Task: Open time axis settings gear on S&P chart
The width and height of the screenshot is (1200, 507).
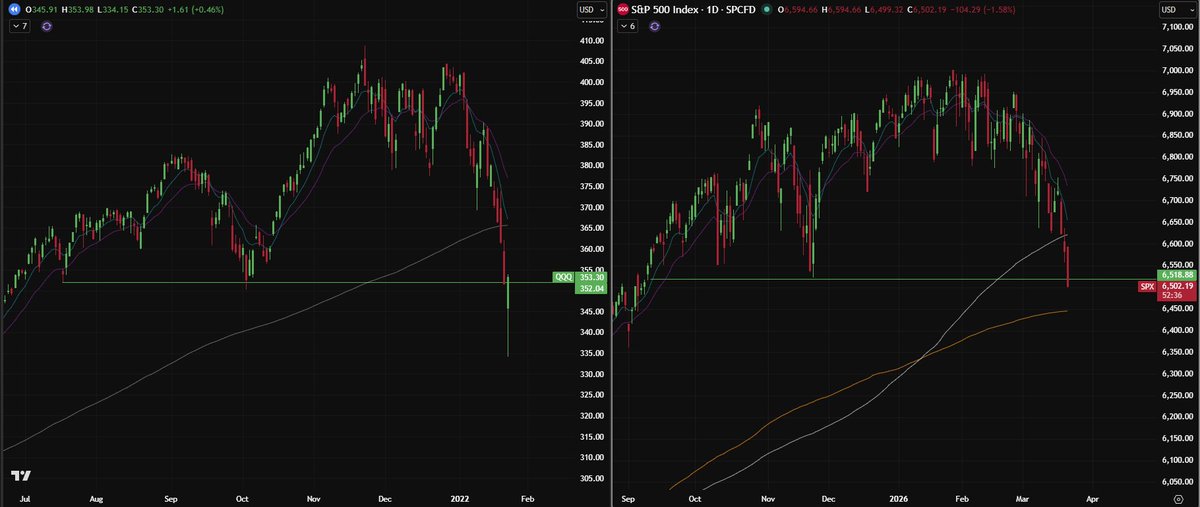Action: (x=1177, y=497)
